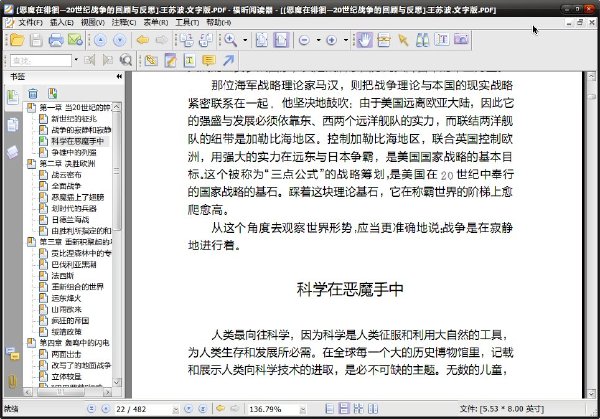Image resolution: width=600 pixels, height=419 pixels.
Task: Open the 表单 menu
Action: [155, 23]
